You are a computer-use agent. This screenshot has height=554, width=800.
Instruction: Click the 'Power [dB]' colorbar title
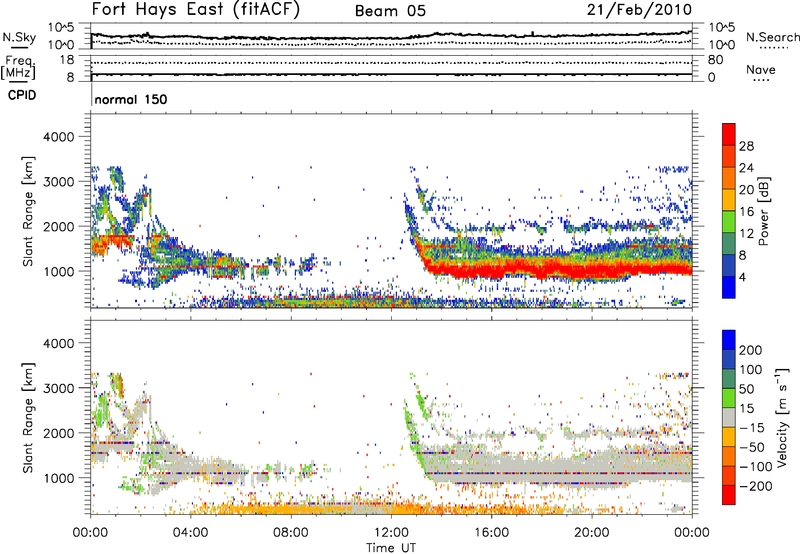[764, 211]
